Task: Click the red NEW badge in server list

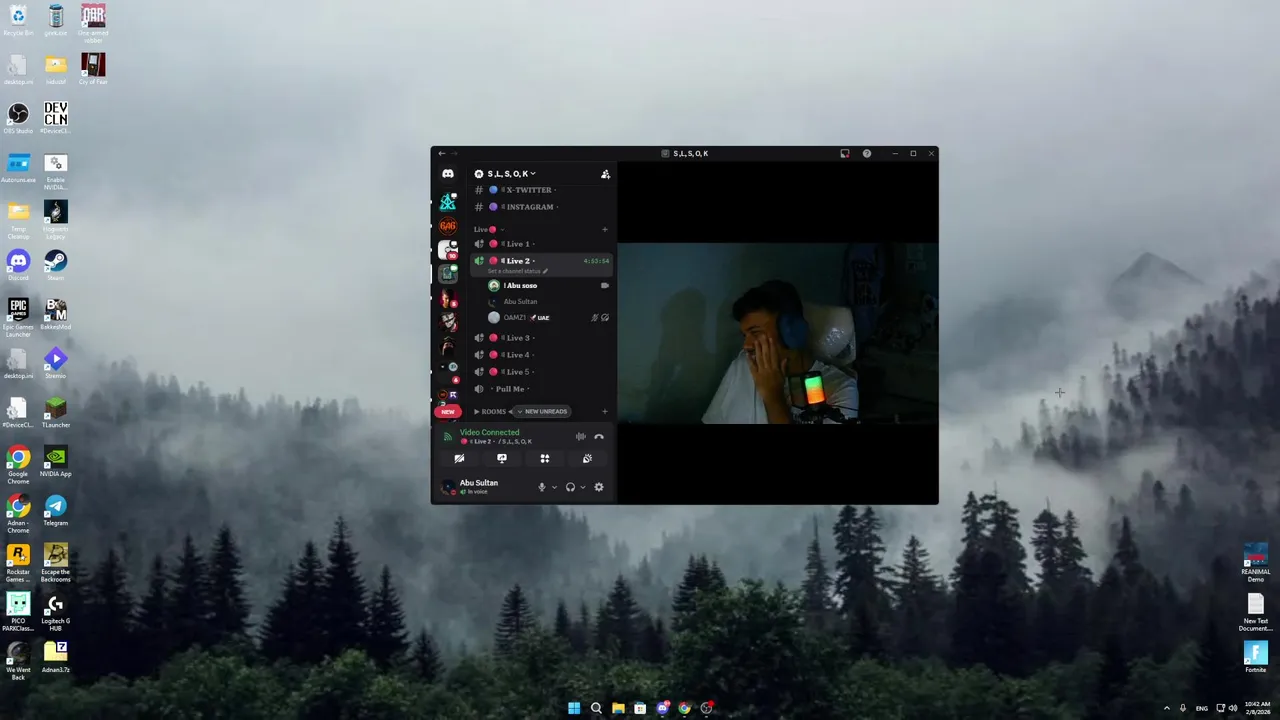Action: click(448, 412)
